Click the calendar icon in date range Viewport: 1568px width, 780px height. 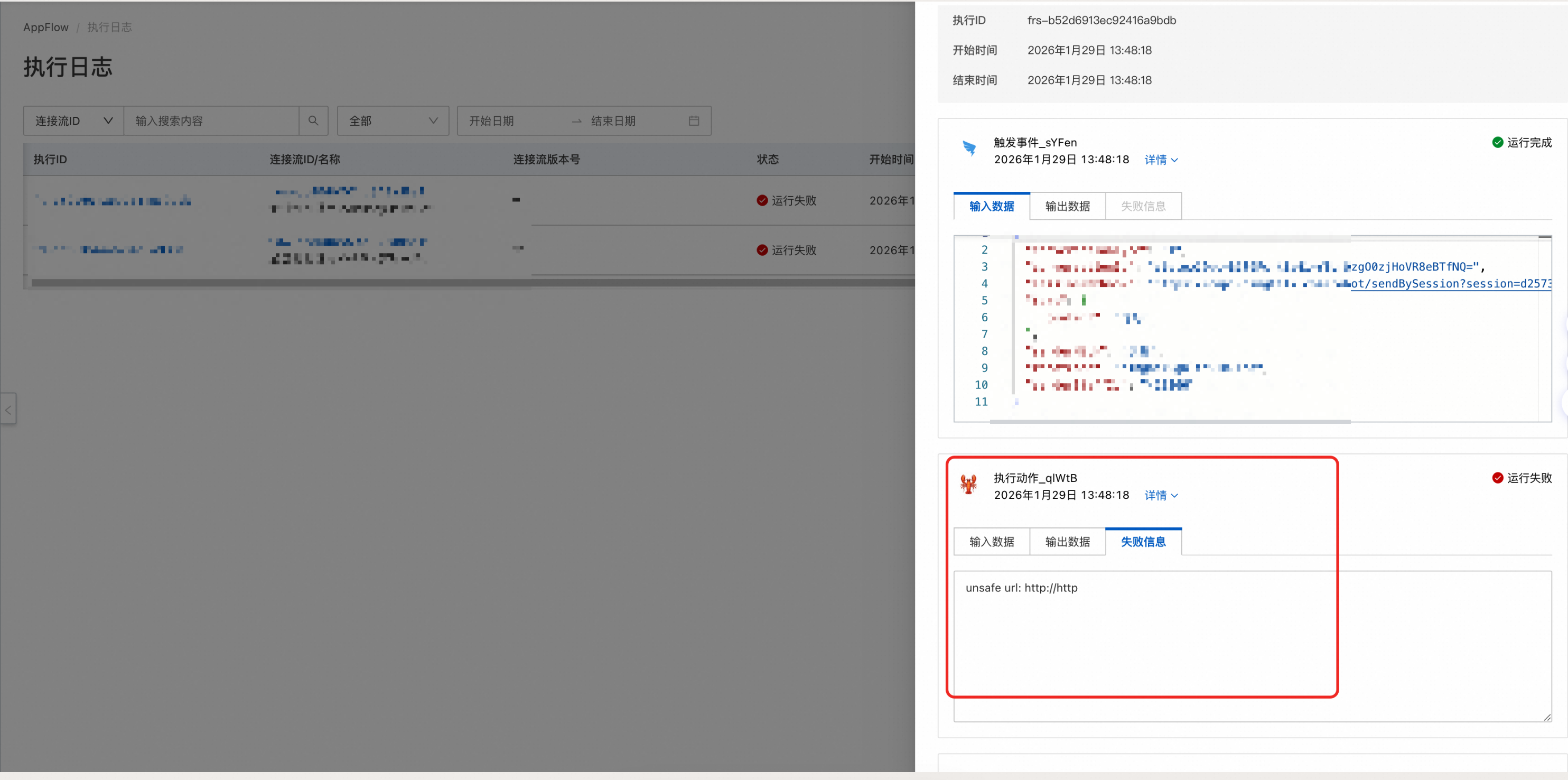pos(693,120)
